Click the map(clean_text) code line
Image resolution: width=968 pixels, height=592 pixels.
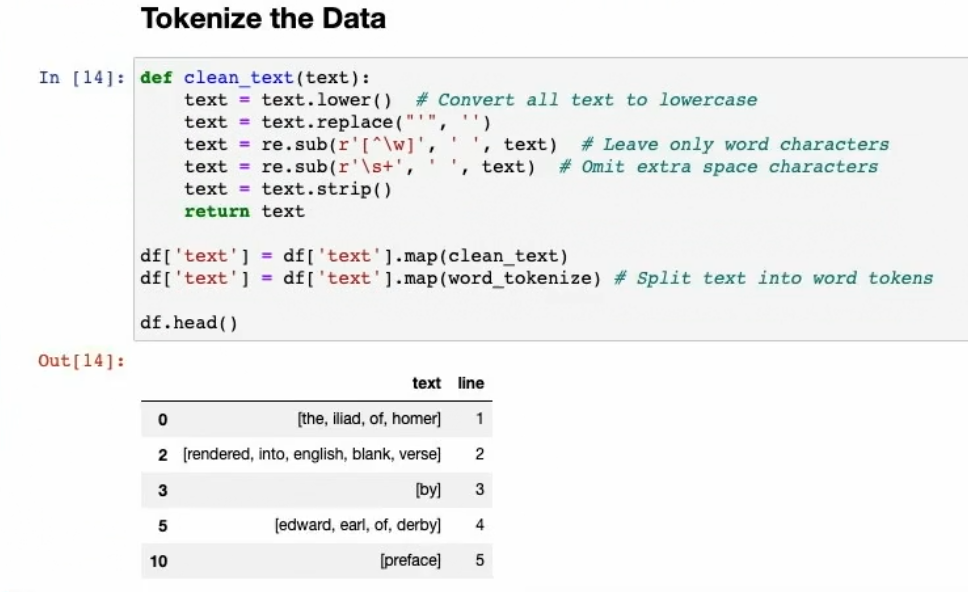tap(354, 256)
